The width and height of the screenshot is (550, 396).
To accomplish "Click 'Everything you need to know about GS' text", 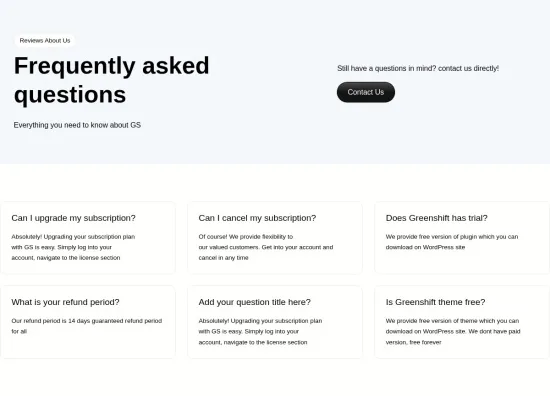I will (x=77, y=125).
